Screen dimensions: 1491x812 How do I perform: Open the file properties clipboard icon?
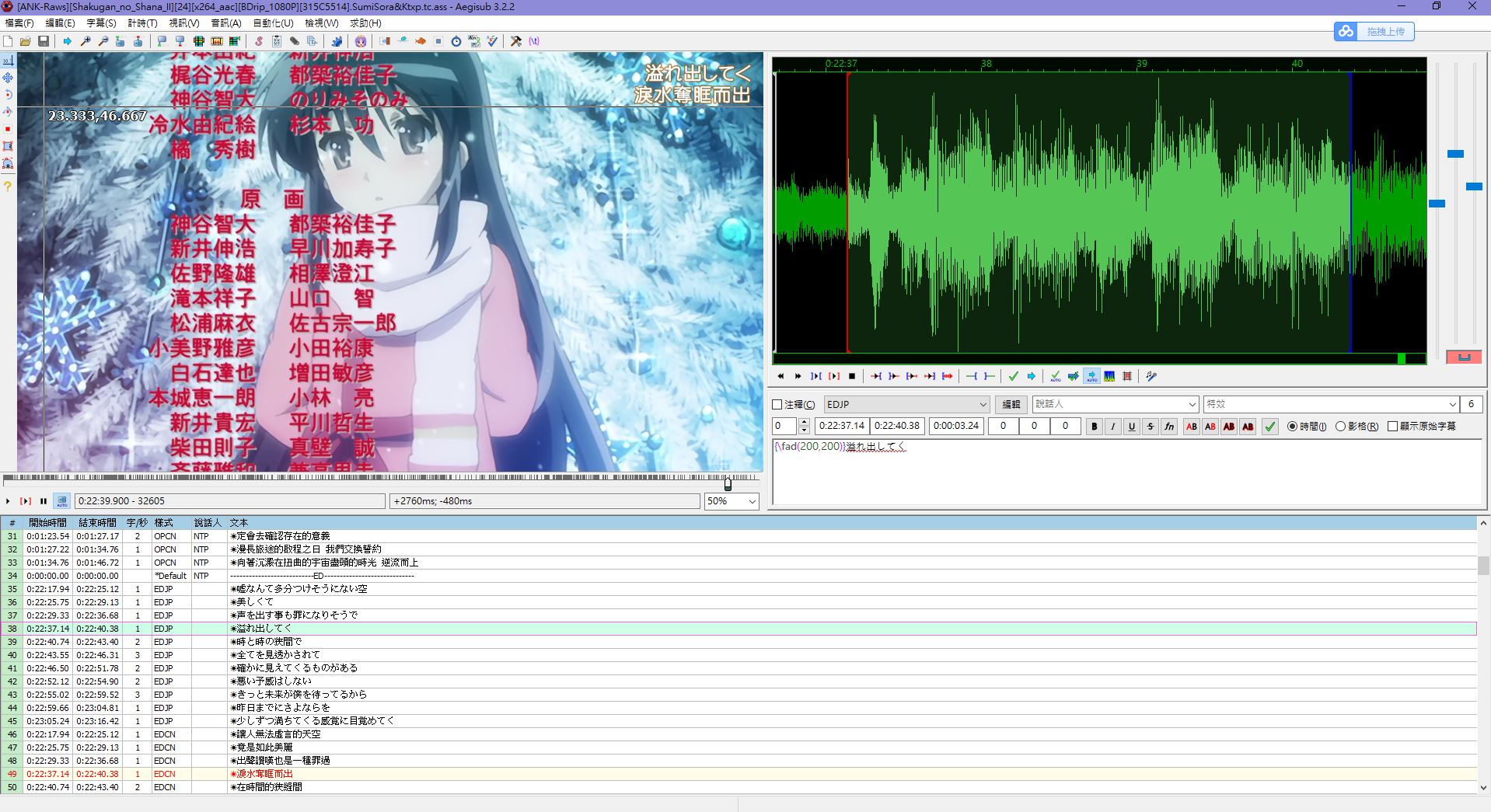[276, 41]
